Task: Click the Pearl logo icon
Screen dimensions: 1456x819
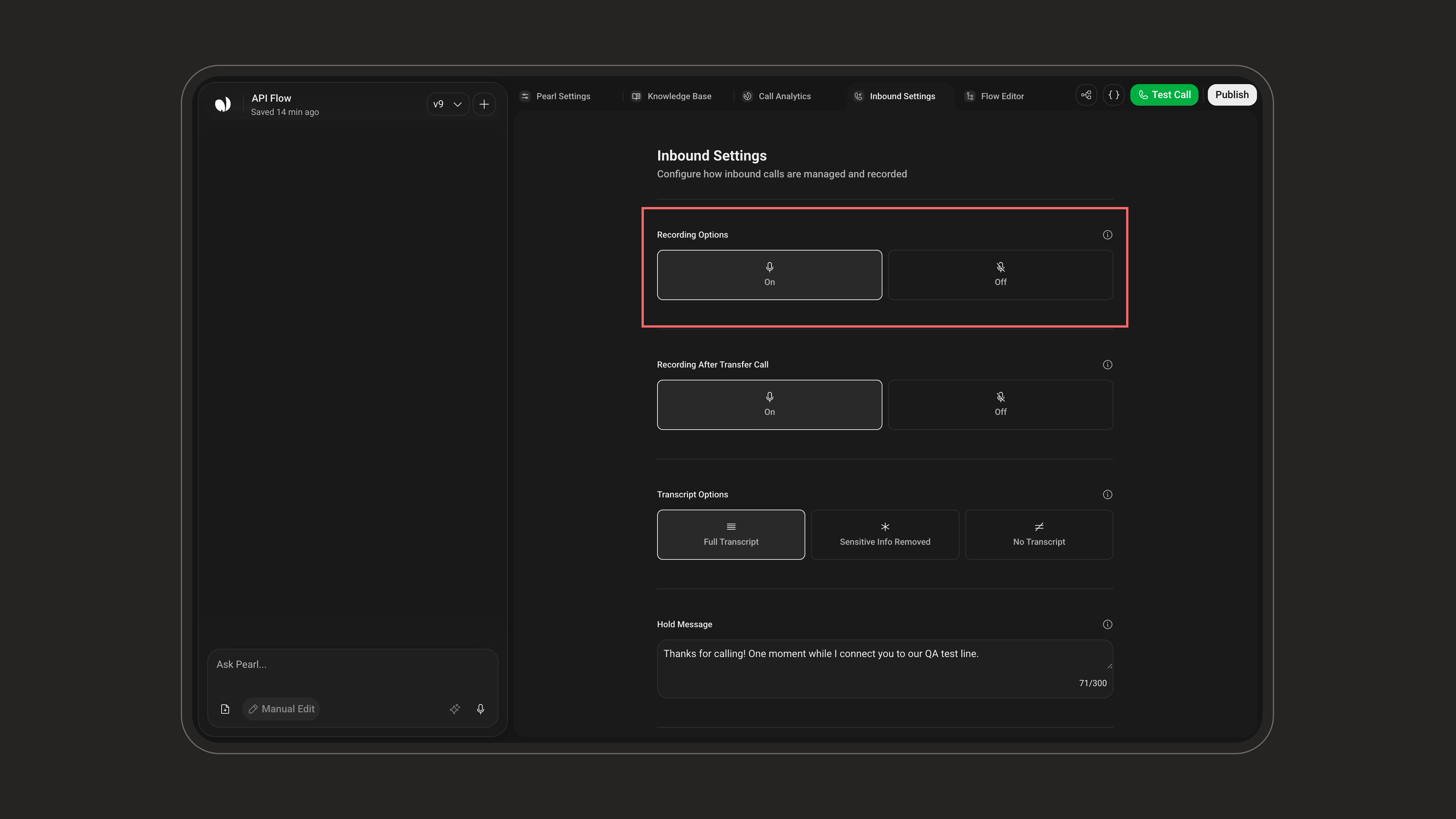Action: 223,104
